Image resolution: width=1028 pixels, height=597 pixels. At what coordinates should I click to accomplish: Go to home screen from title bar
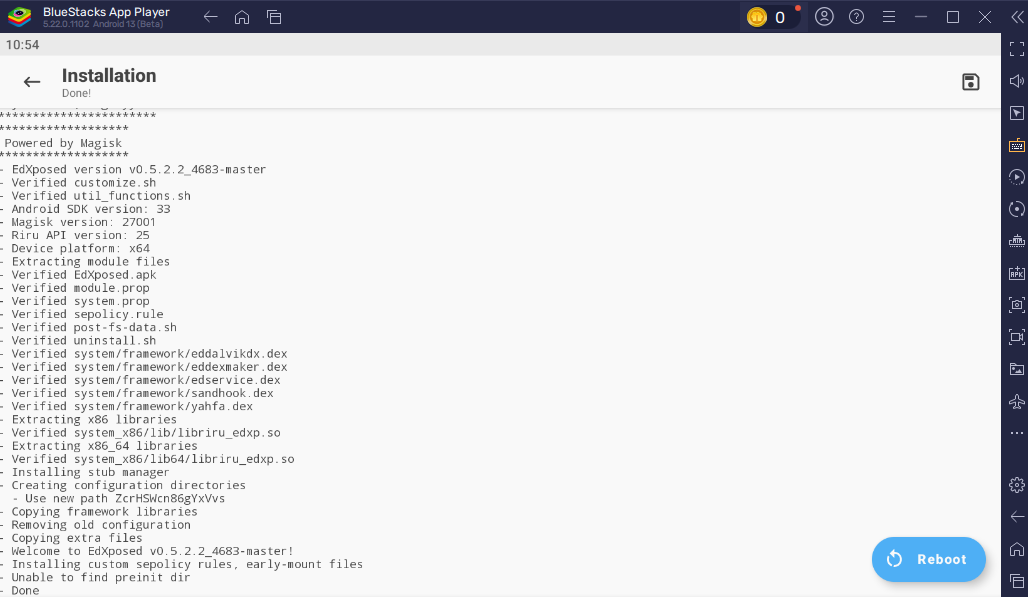tap(242, 17)
